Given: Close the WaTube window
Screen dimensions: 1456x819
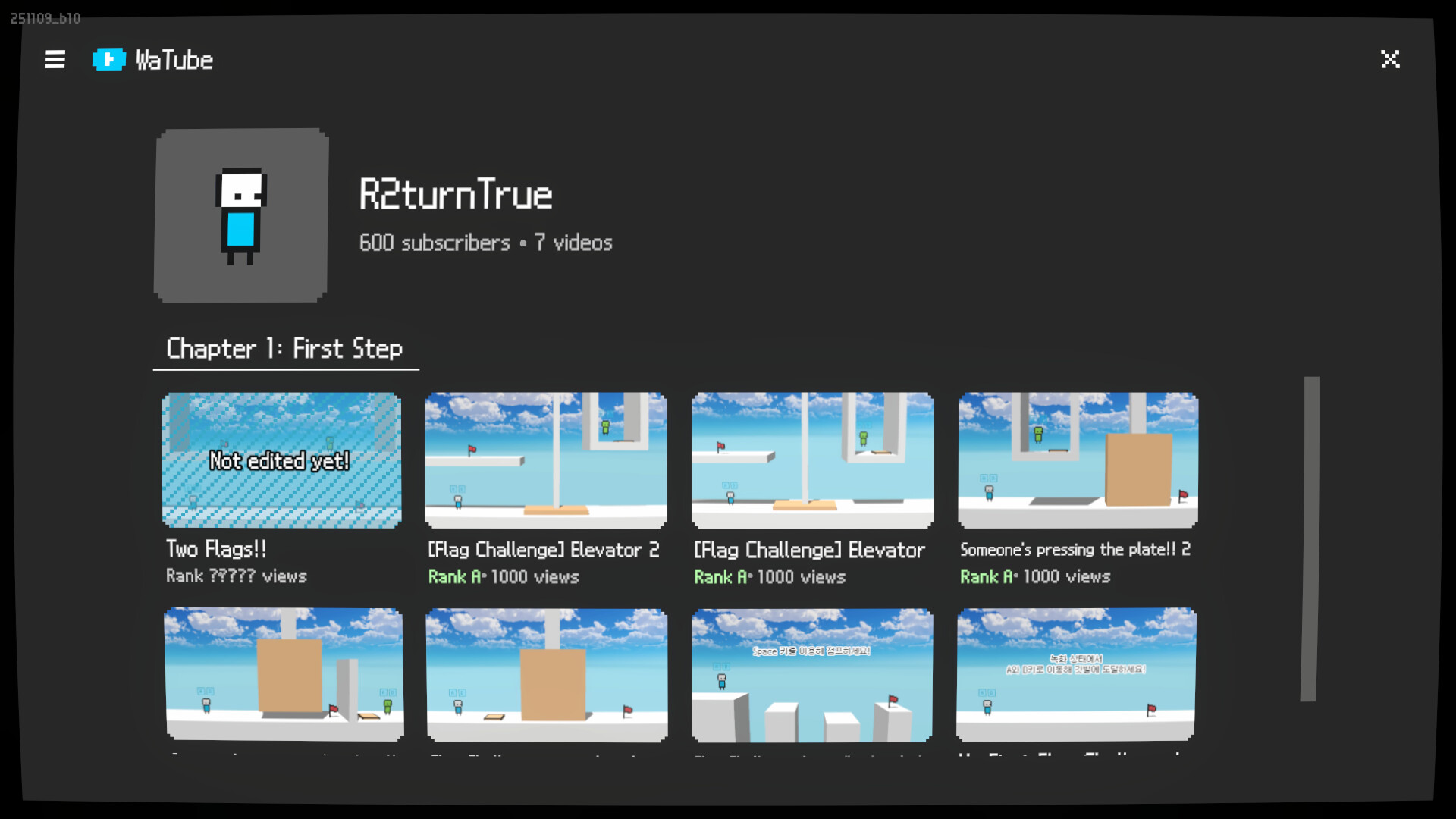Looking at the screenshot, I should click(1390, 59).
